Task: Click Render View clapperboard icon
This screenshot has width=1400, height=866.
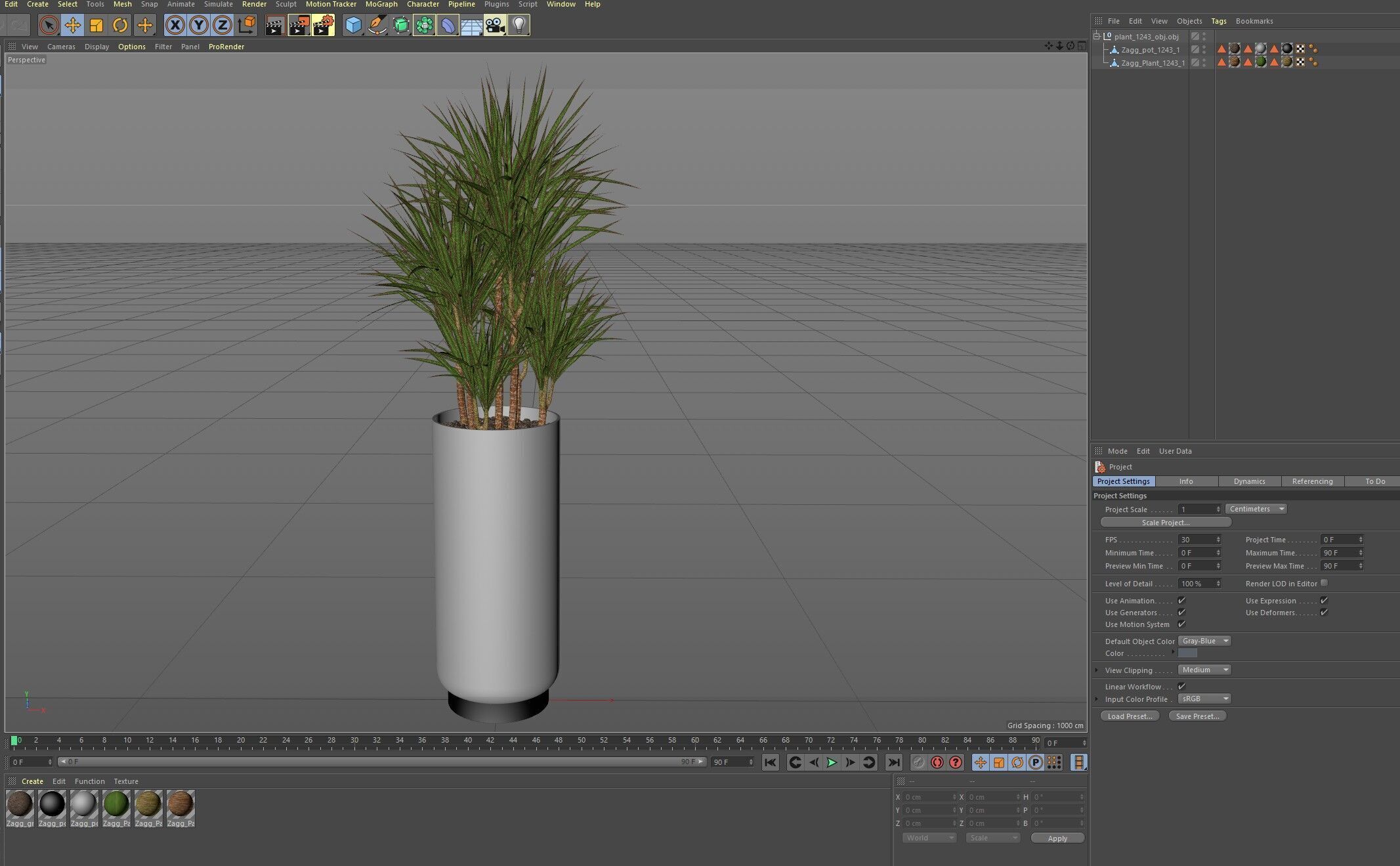Action: 276,26
